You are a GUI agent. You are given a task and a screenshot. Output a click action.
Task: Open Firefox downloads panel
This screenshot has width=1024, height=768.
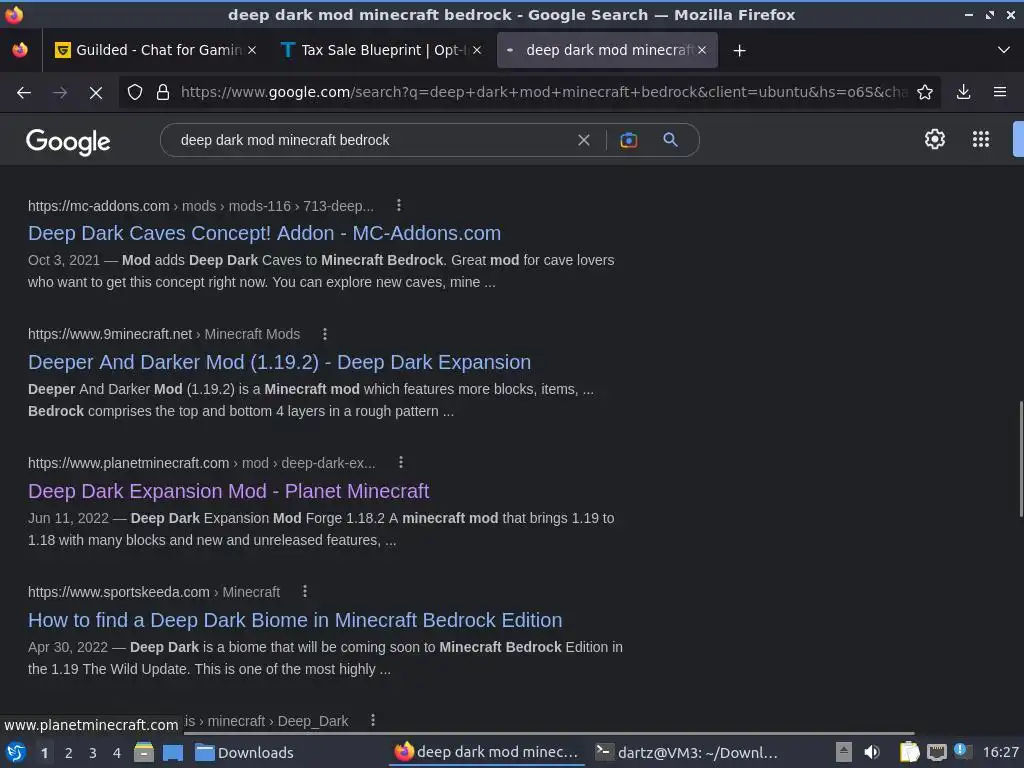click(963, 92)
